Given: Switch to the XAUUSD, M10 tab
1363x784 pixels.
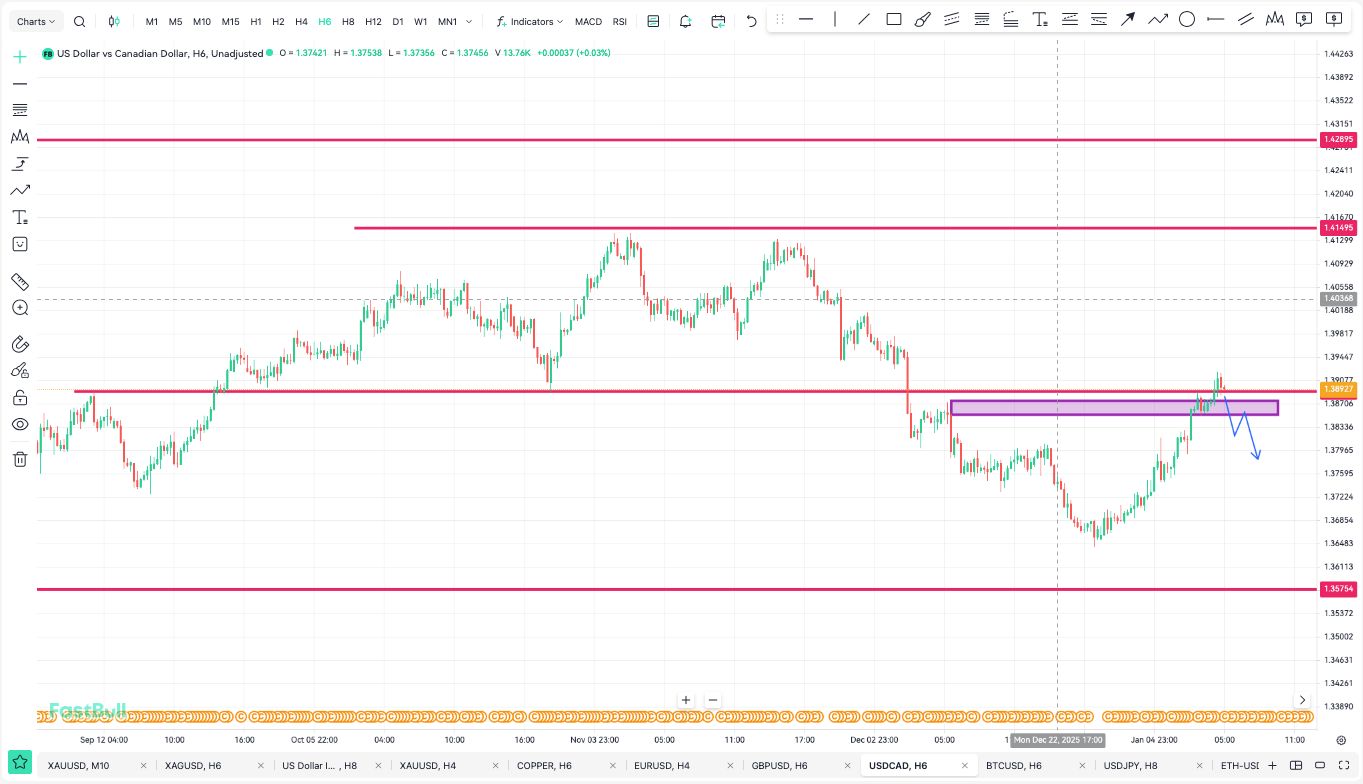Looking at the screenshot, I should 78,765.
